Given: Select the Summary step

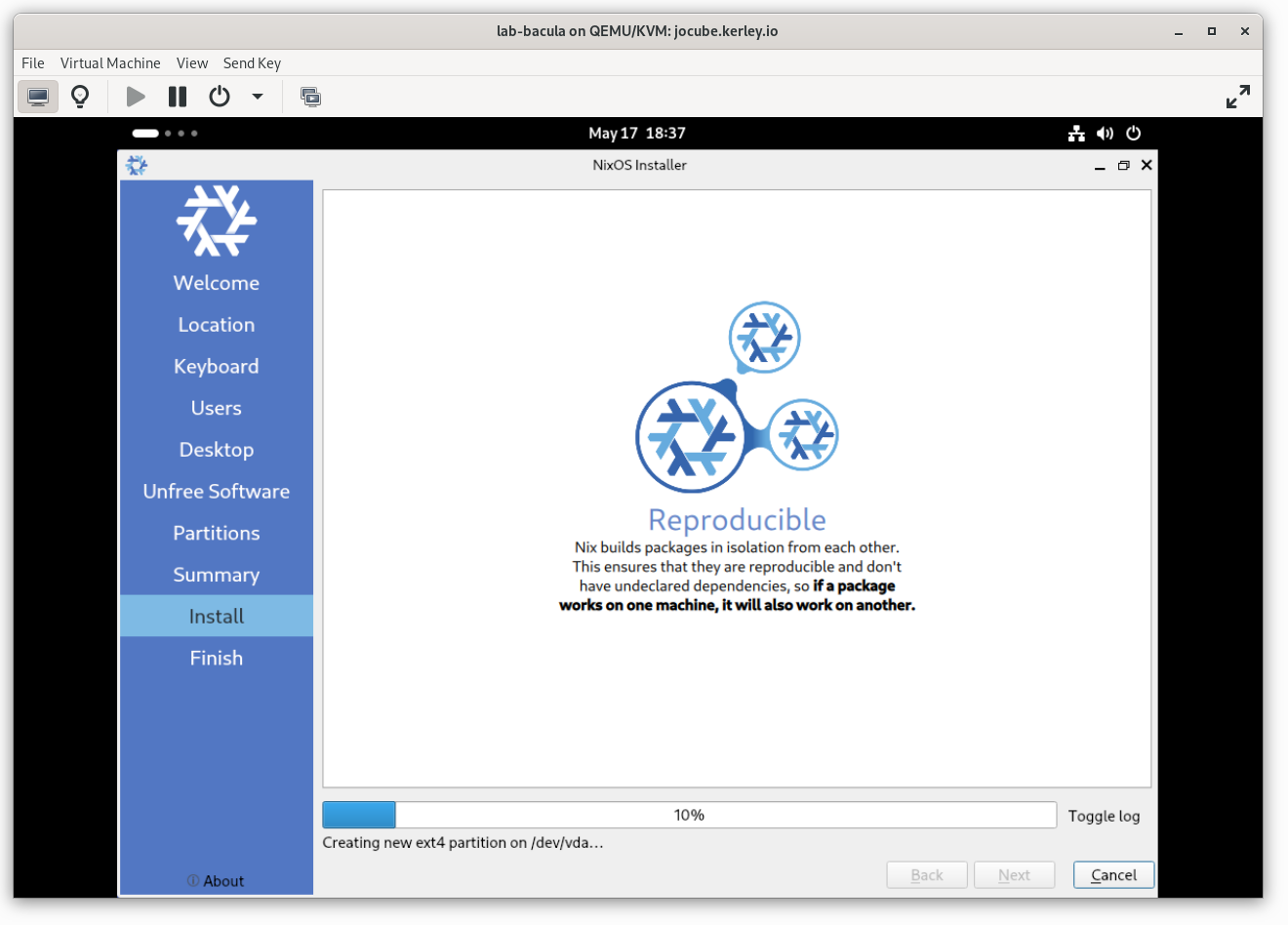Looking at the screenshot, I should click(217, 575).
